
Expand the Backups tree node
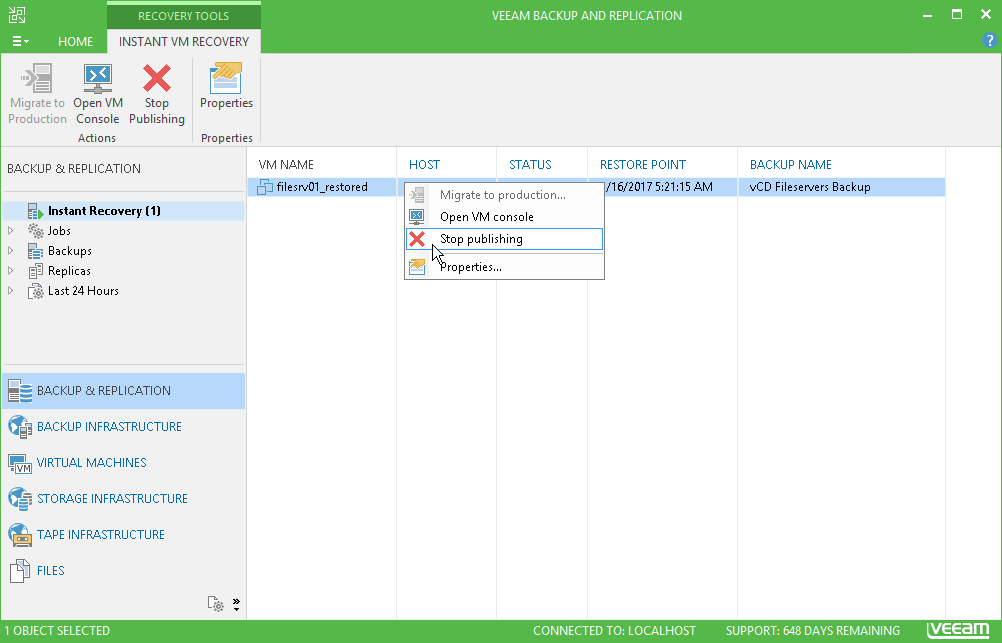(x=10, y=251)
